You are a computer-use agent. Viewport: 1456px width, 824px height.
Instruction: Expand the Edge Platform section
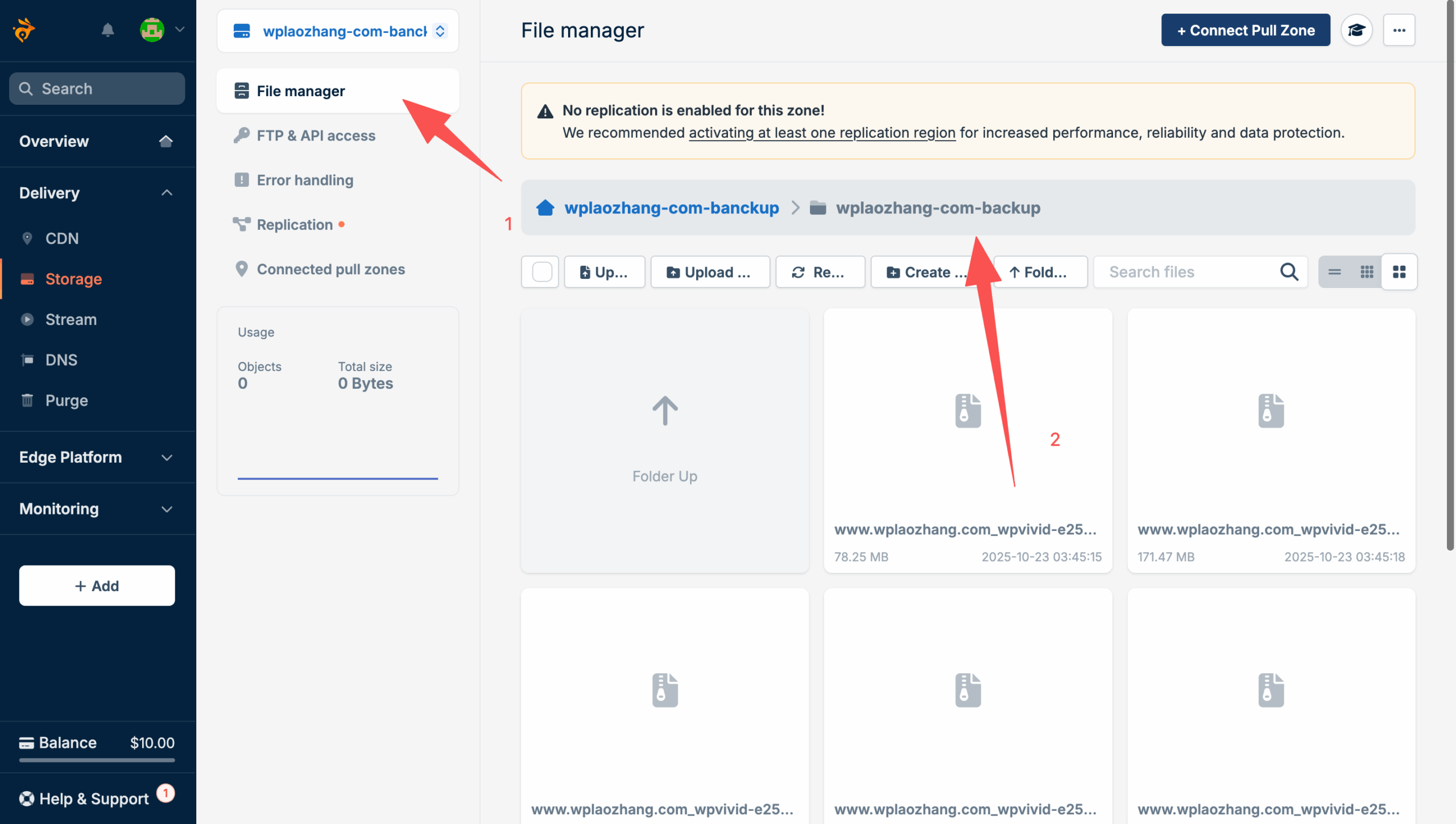167,458
